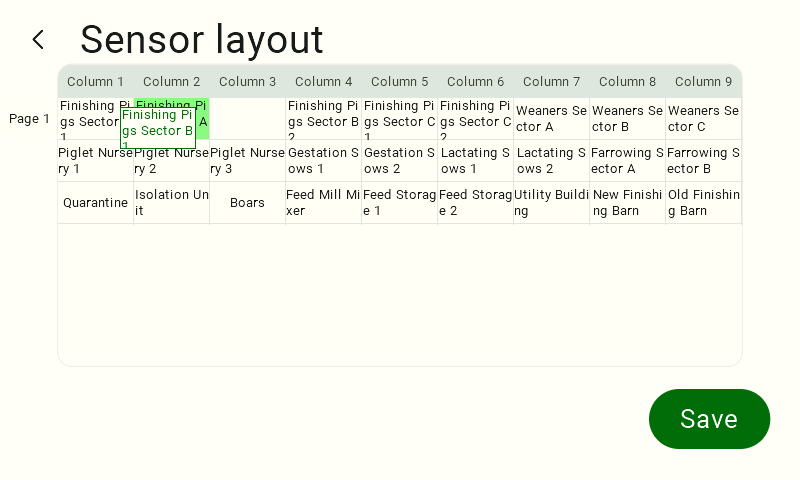
Task: Click the empty Column 3 cell in Page 1 row
Action: tap(247, 119)
